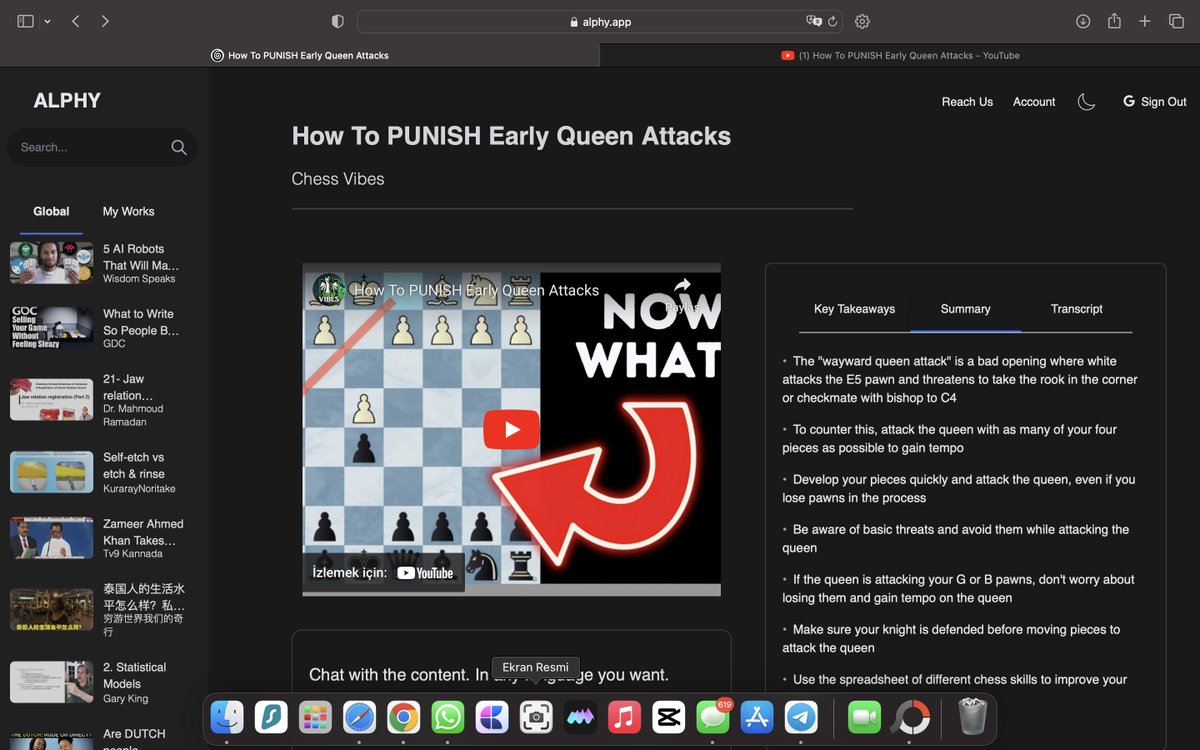Open Finder from the dock
The image size is (1200, 750).
point(227,716)
